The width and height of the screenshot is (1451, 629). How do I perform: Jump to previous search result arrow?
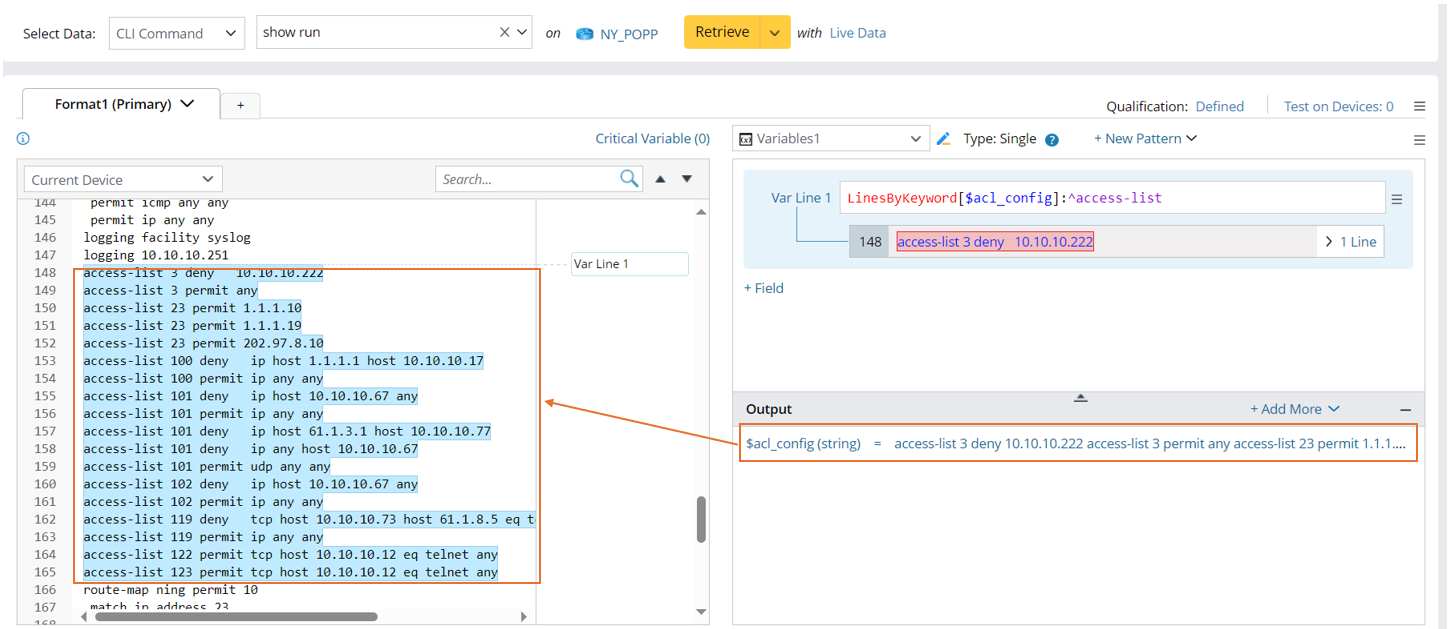tap(660, 179)
